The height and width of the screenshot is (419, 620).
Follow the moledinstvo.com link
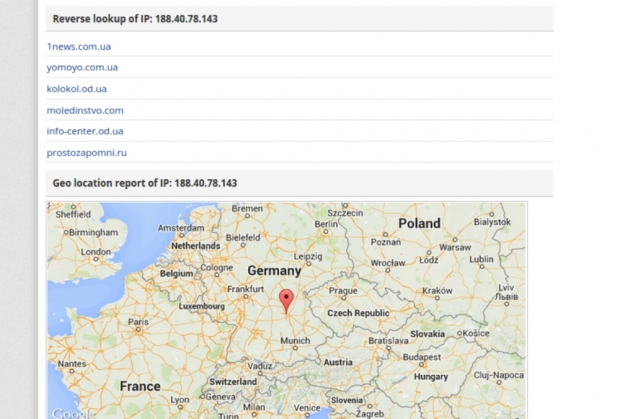85,110
